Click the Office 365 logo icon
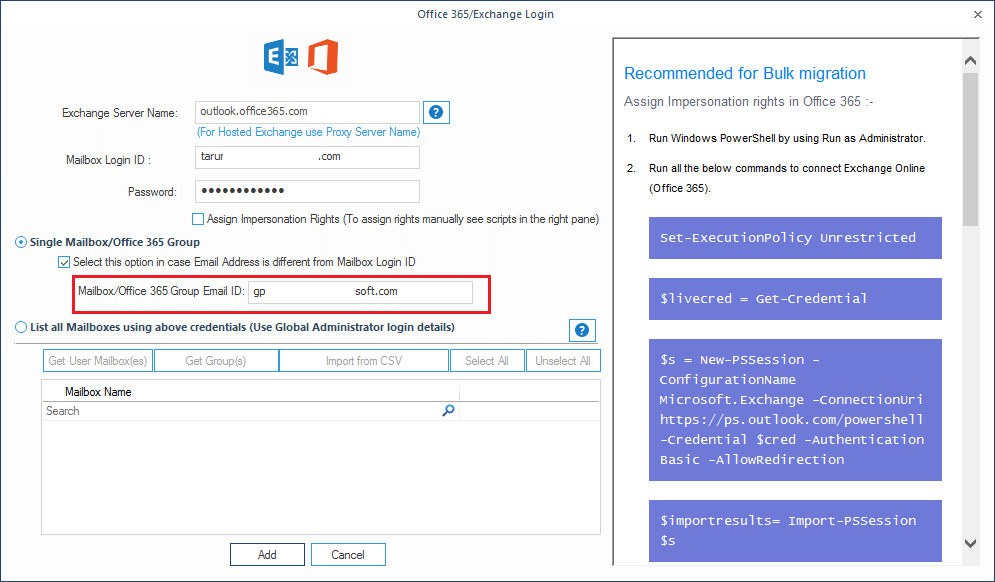This screenshot has width=995, height=582. [x=323, y=57]
